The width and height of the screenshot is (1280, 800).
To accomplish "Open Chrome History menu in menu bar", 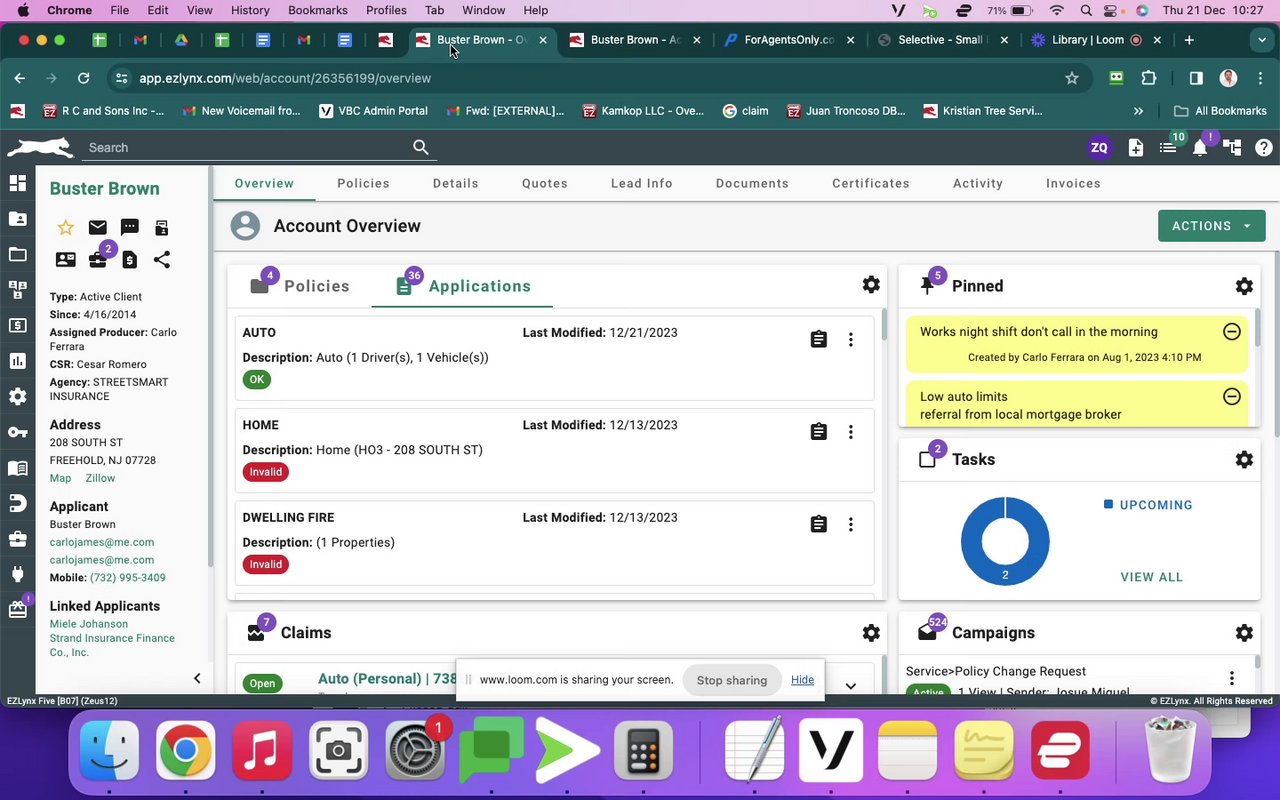I will (250, 10).
